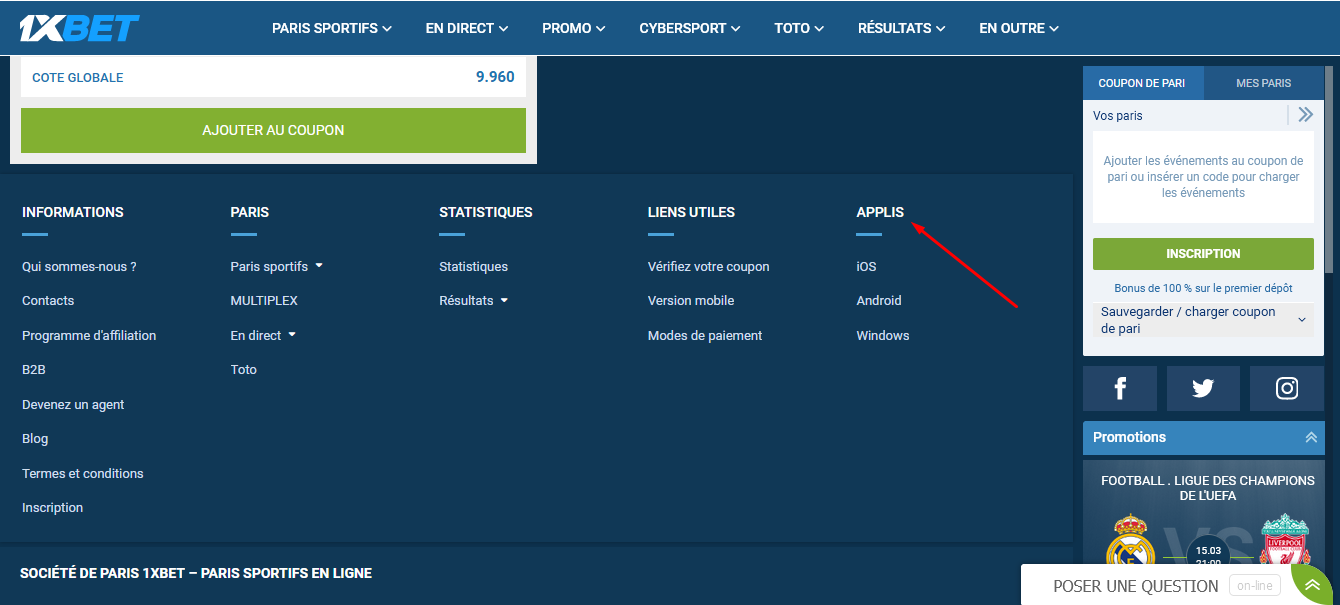
Task: Expand En direct footer submenu
Action: click(292, 335)
